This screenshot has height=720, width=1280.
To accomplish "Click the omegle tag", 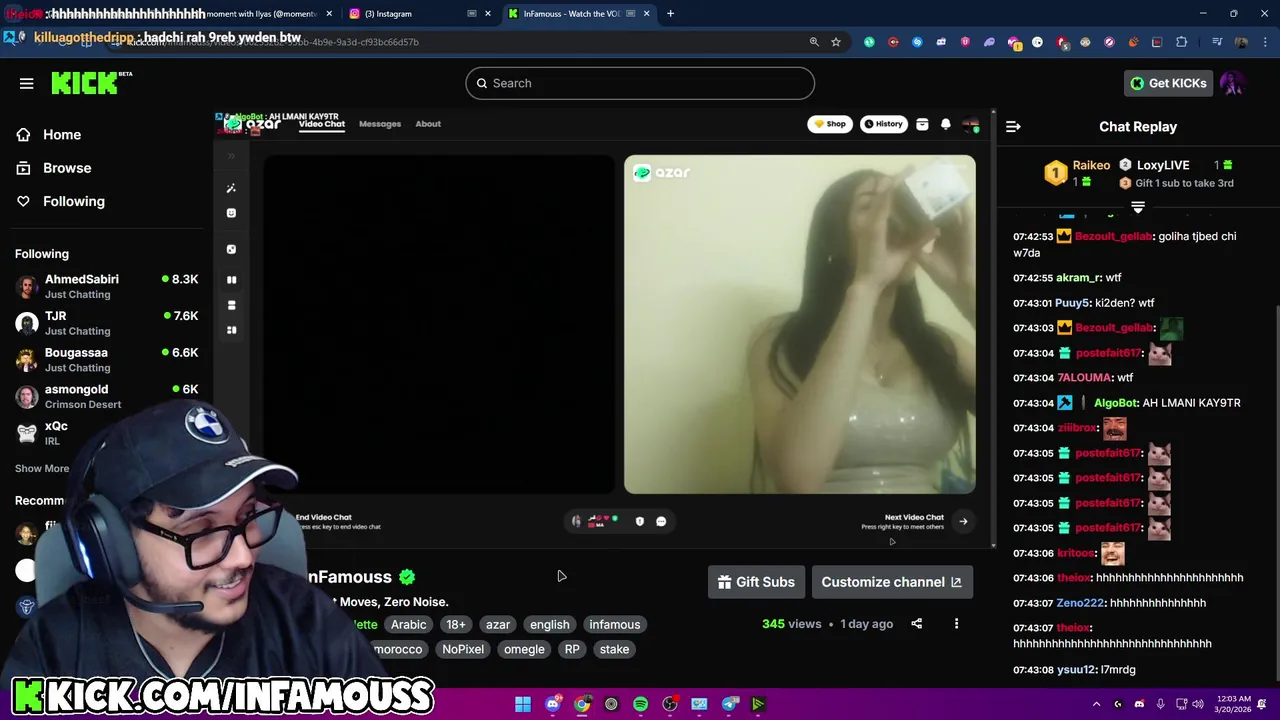I will pos(524,649).
